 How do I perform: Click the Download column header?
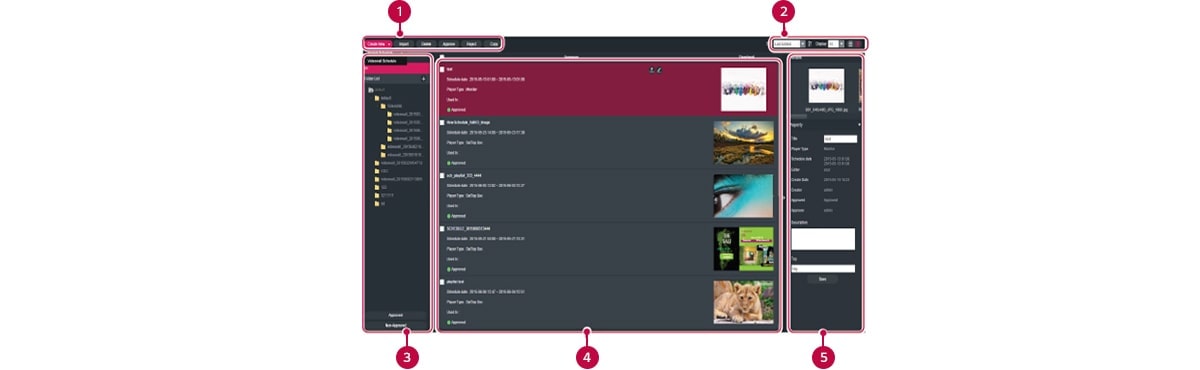click(x=746, y=57)
